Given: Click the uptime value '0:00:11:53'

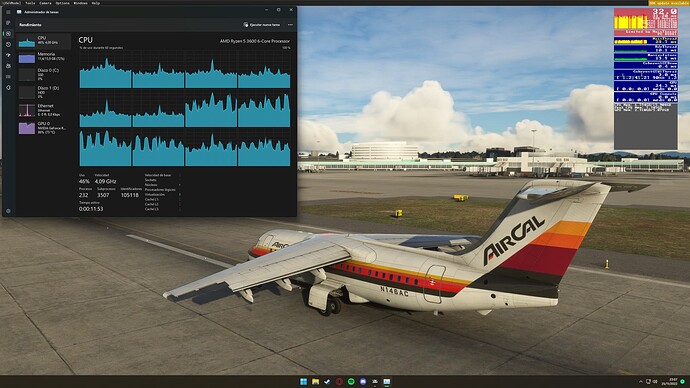Looking at the screenshot, I should point(91,209).
